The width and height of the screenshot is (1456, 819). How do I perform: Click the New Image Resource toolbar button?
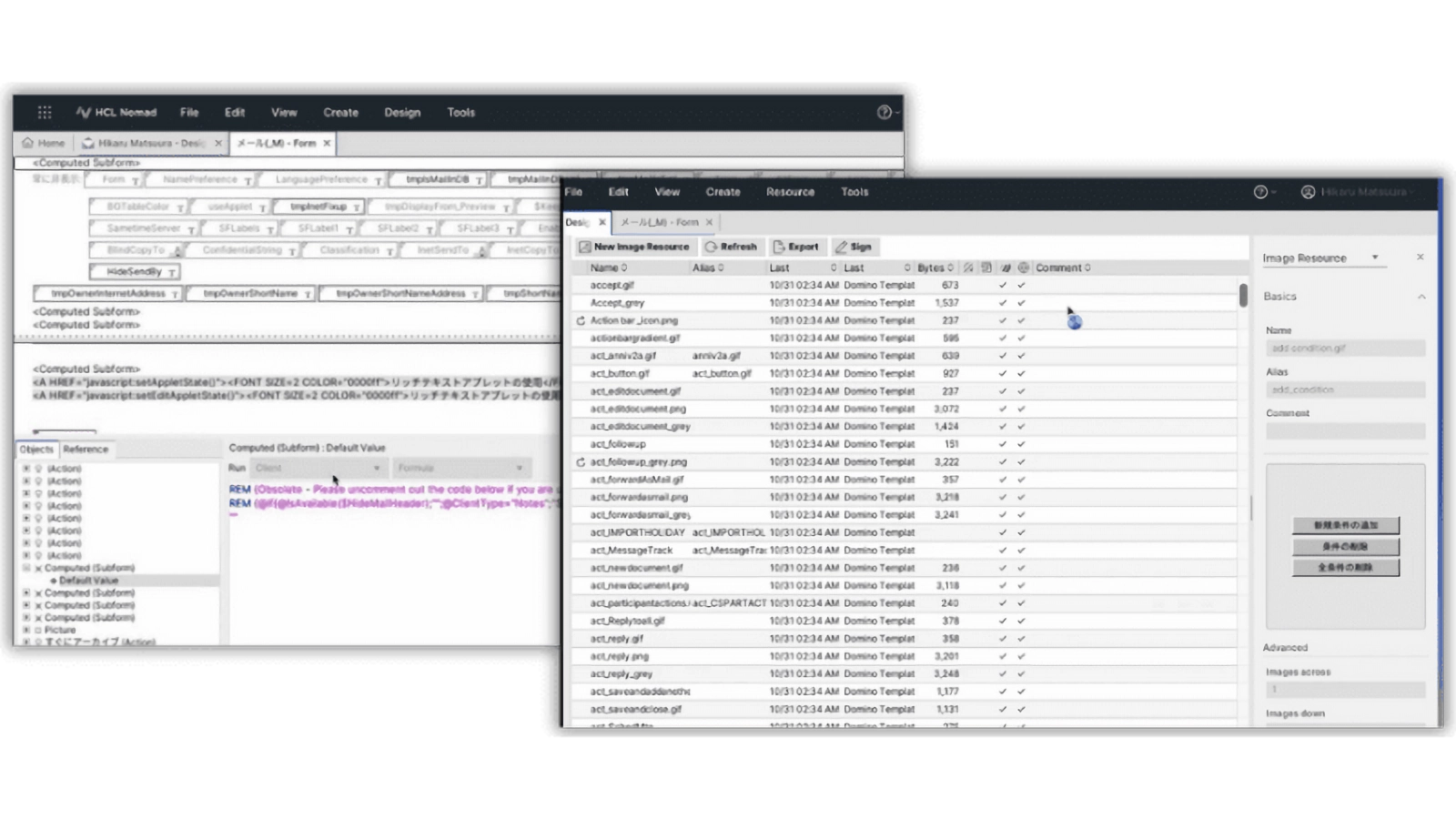tap(633, 247)
